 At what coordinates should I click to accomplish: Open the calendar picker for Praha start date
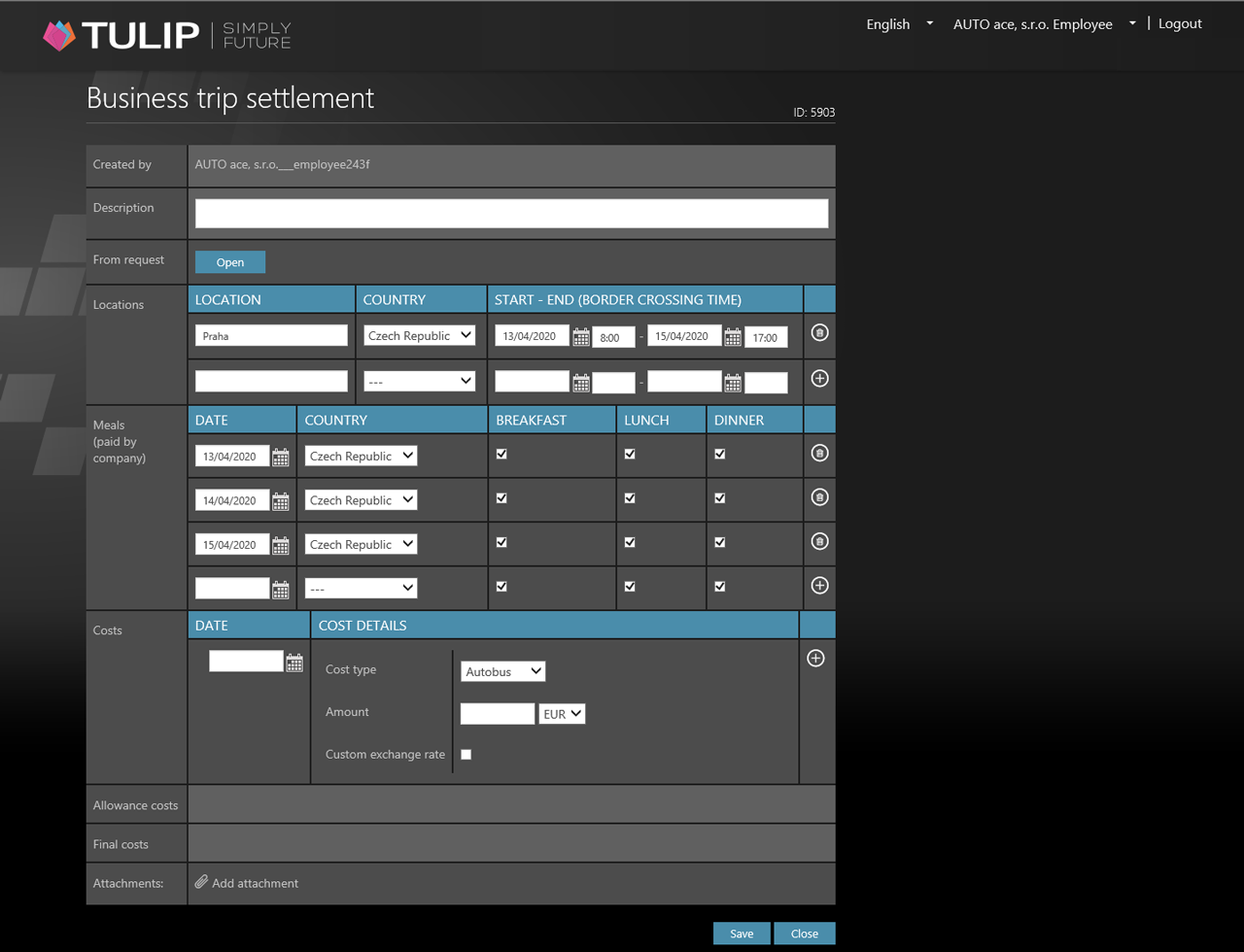(x=580, y=336)
